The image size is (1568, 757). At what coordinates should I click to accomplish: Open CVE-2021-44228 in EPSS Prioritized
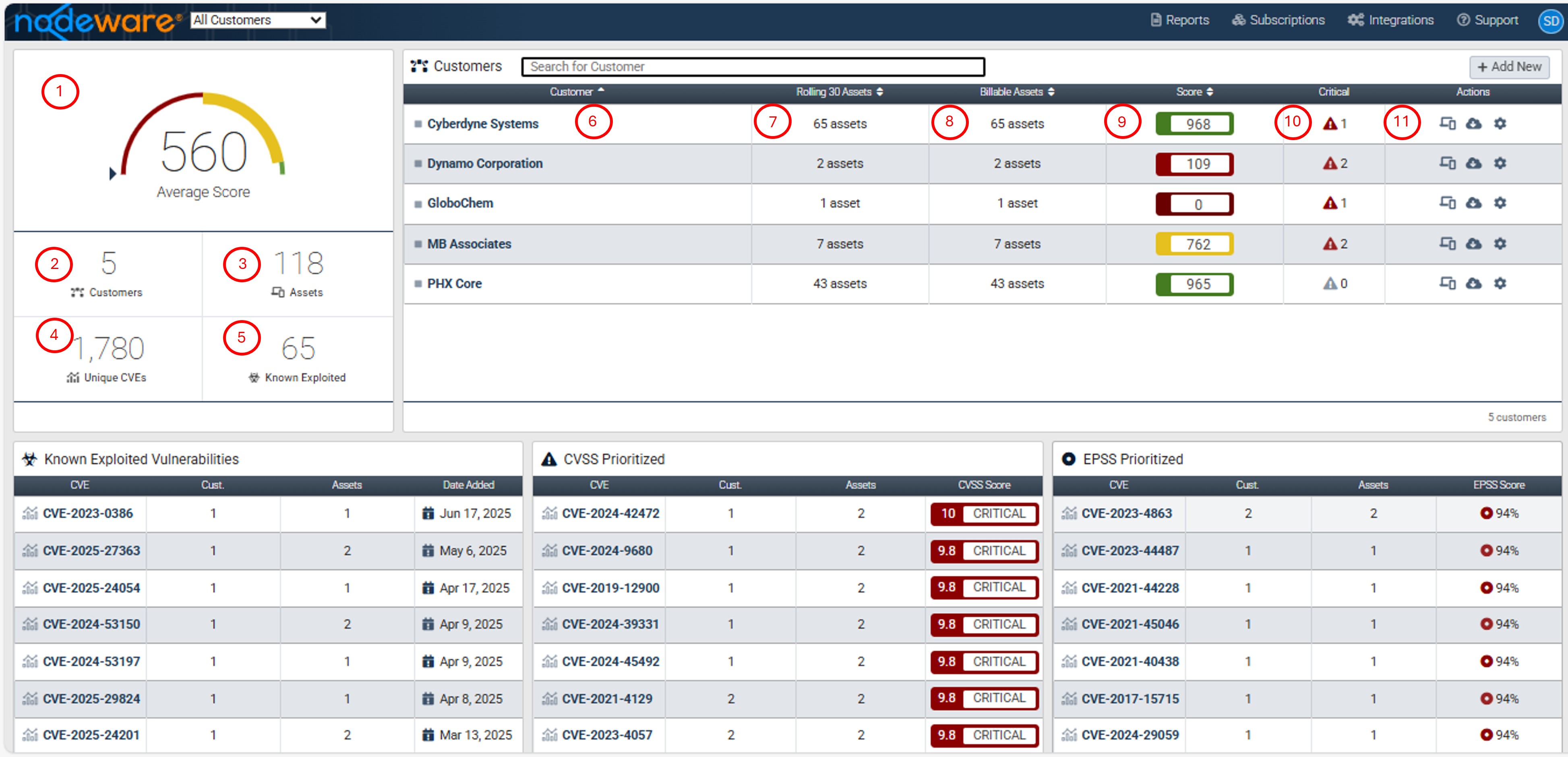[x=1130, y=587]
